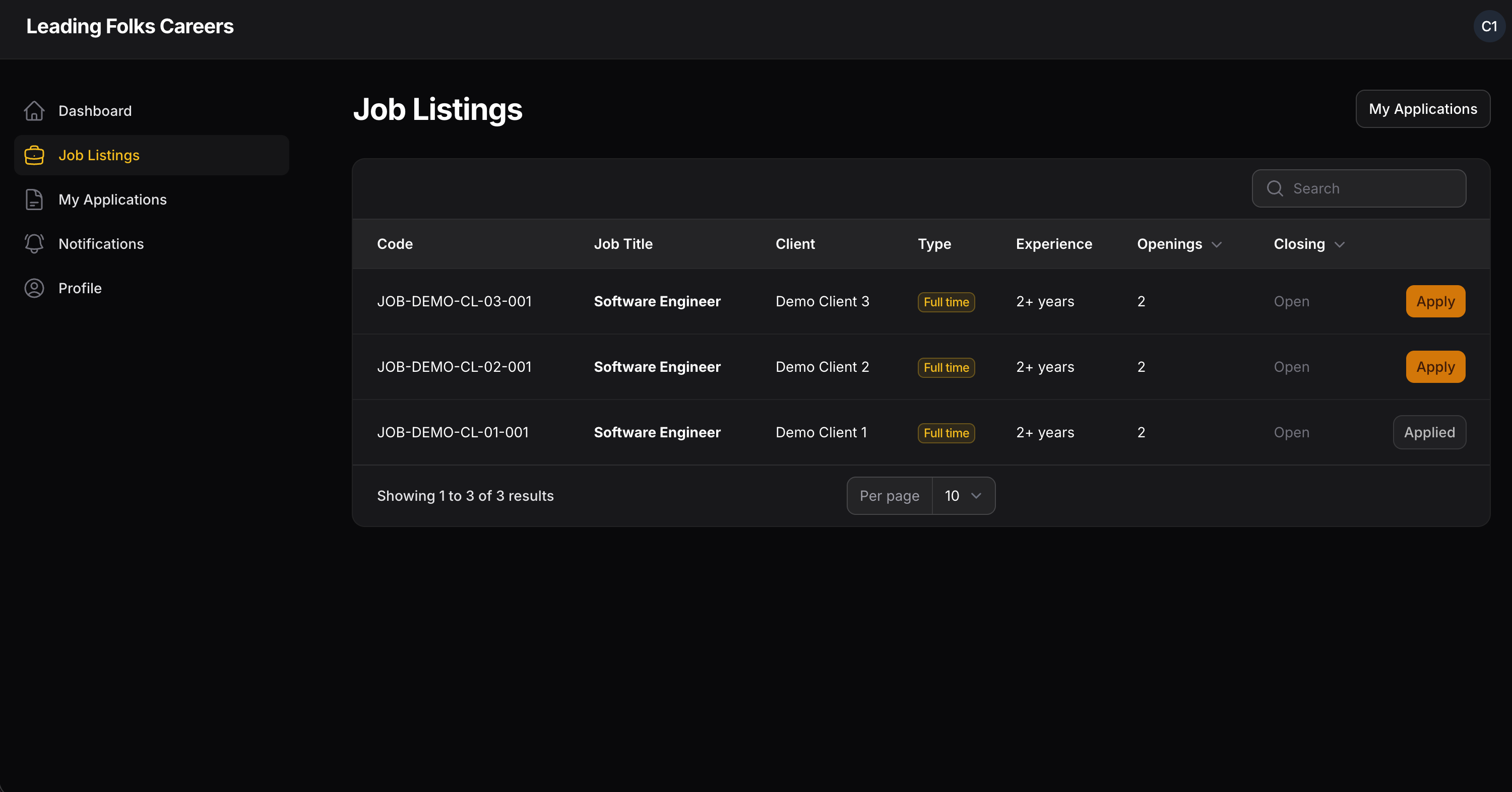This screenshot has width=1512, height=792.
Task: Click the search magnifier icon
Action: pos(1274,188)
